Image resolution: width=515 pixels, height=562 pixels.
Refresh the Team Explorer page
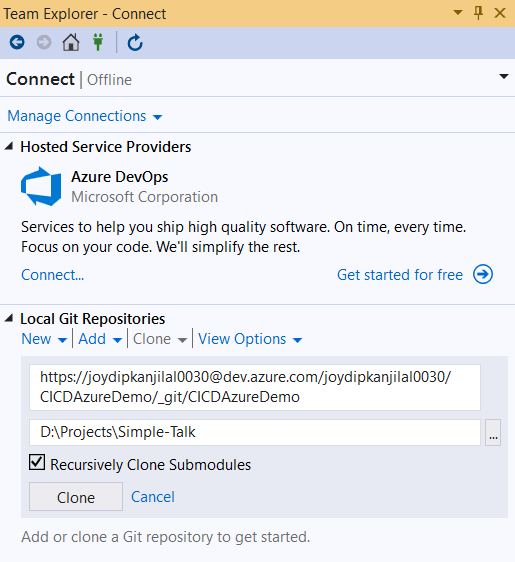coord(135,43)
